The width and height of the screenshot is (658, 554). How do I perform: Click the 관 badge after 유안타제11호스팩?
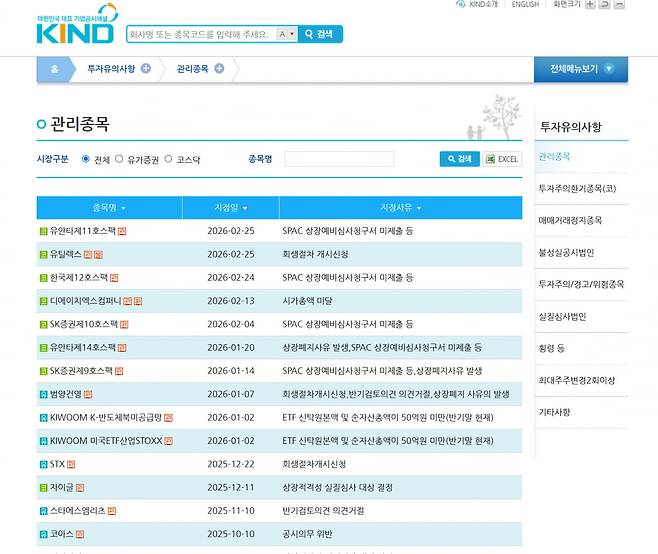122,231
